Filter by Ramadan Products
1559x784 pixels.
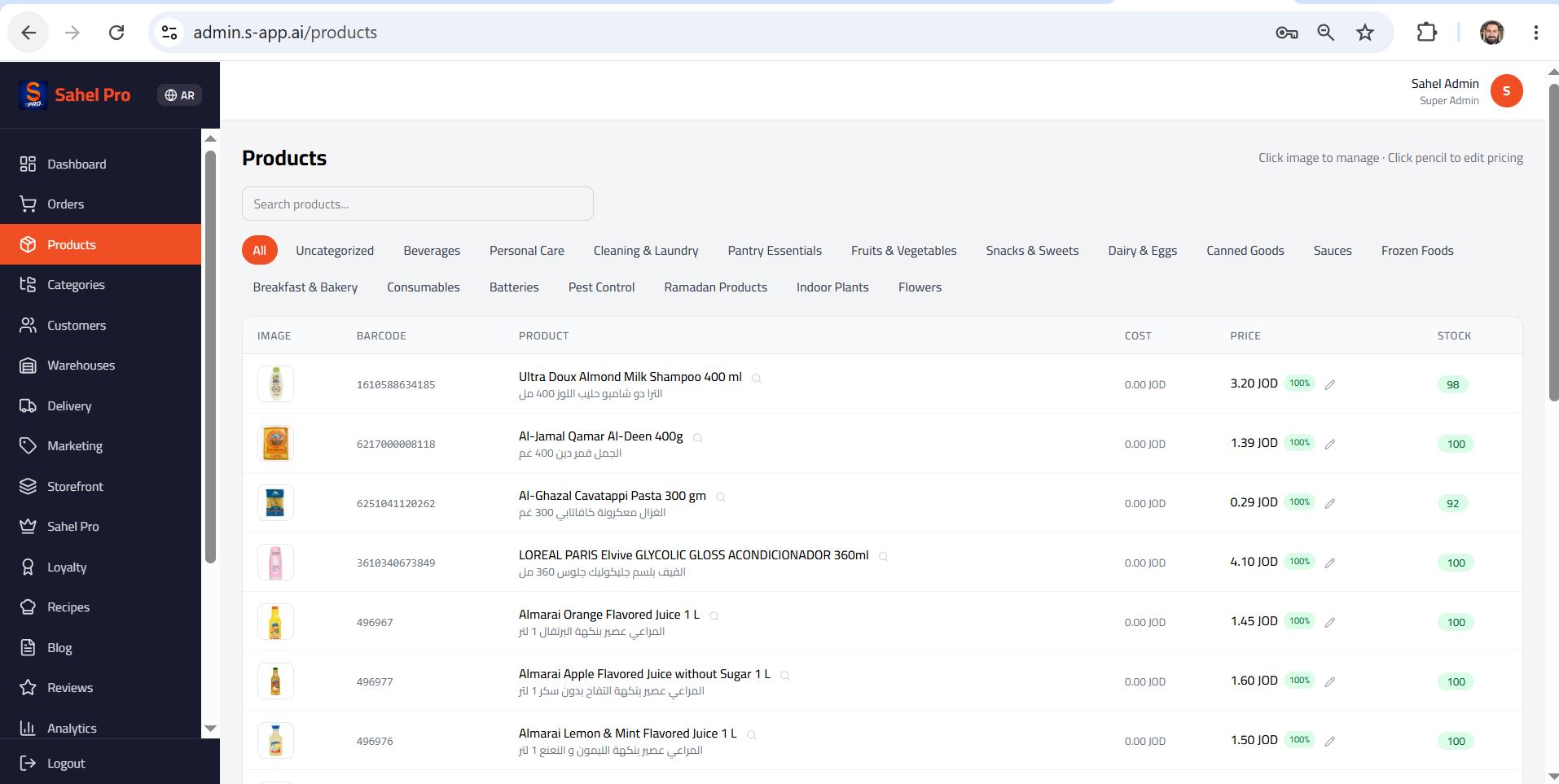coord(716,287)
